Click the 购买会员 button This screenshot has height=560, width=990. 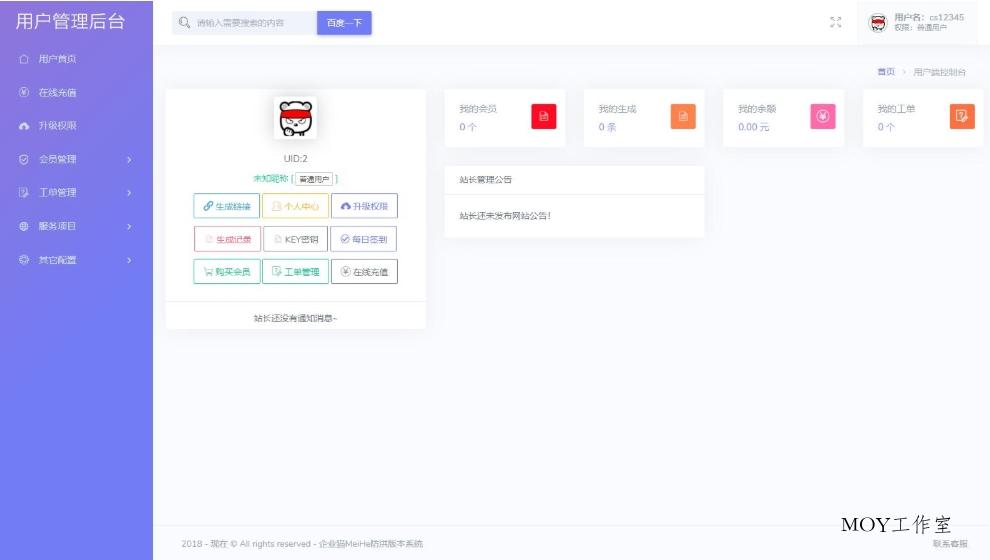[227, 271]
